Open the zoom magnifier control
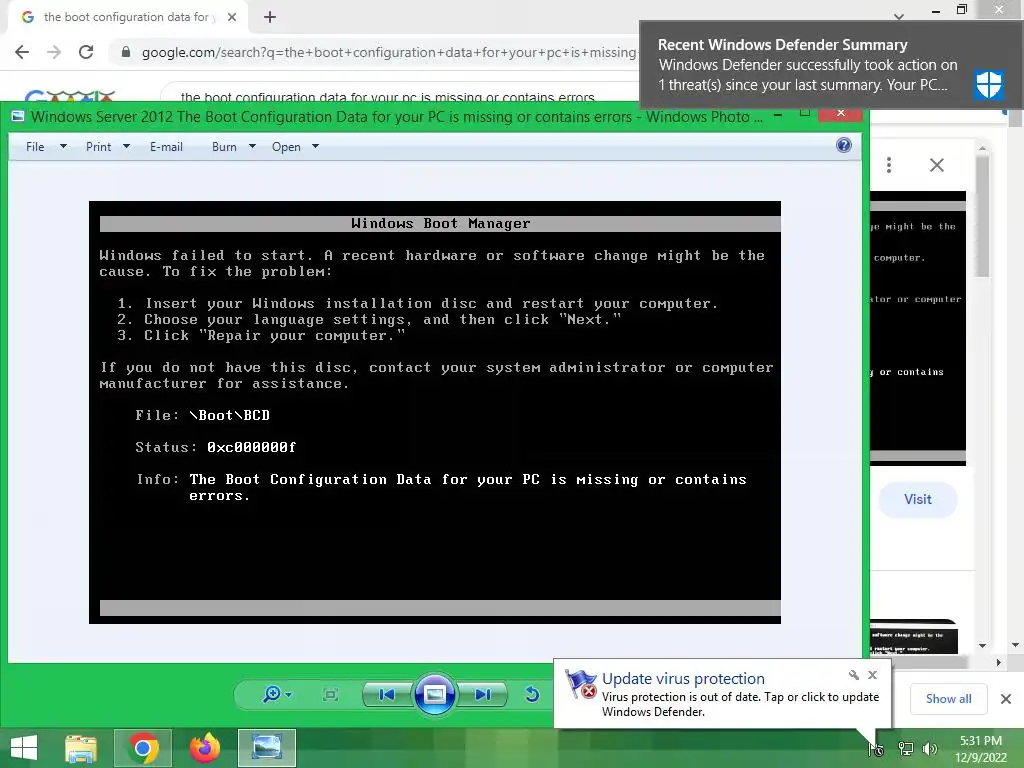Image resolution: width=1024 pixels, height=768 pixels. (276, 694)
